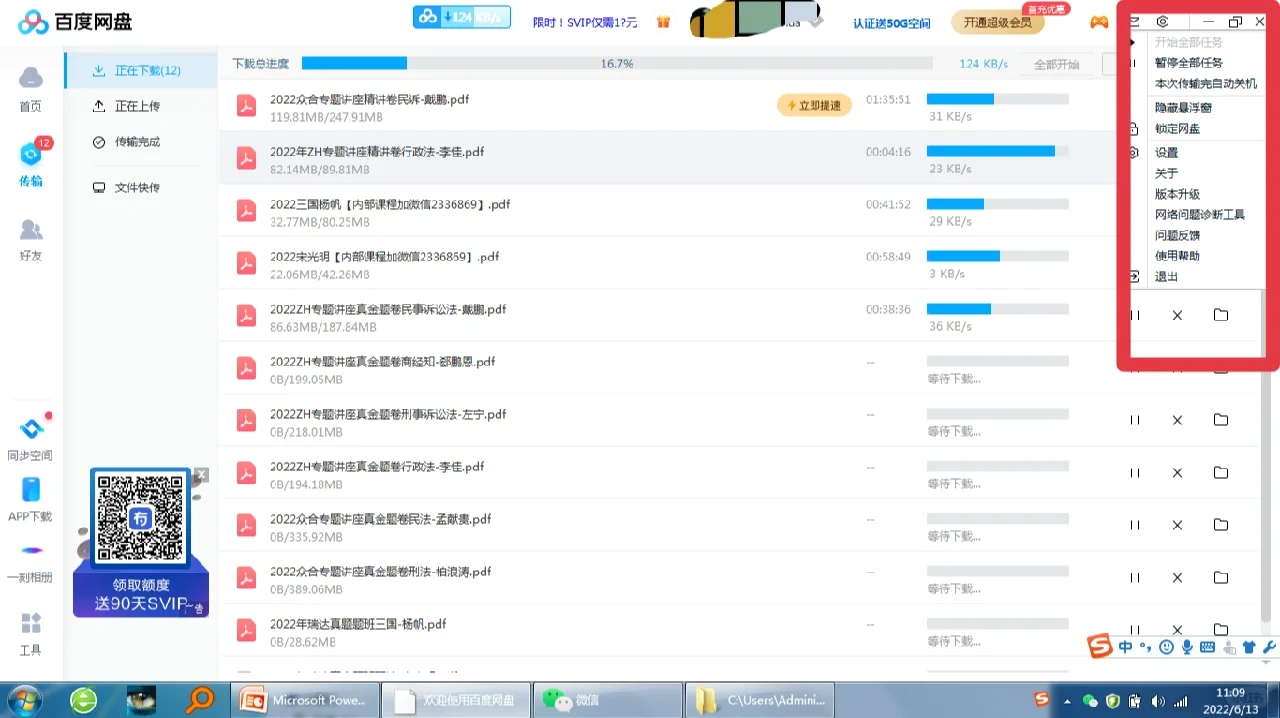This screenshot has height=718, width=1280.
Task: Open Windows Start menu
Action: coord(23,700)
